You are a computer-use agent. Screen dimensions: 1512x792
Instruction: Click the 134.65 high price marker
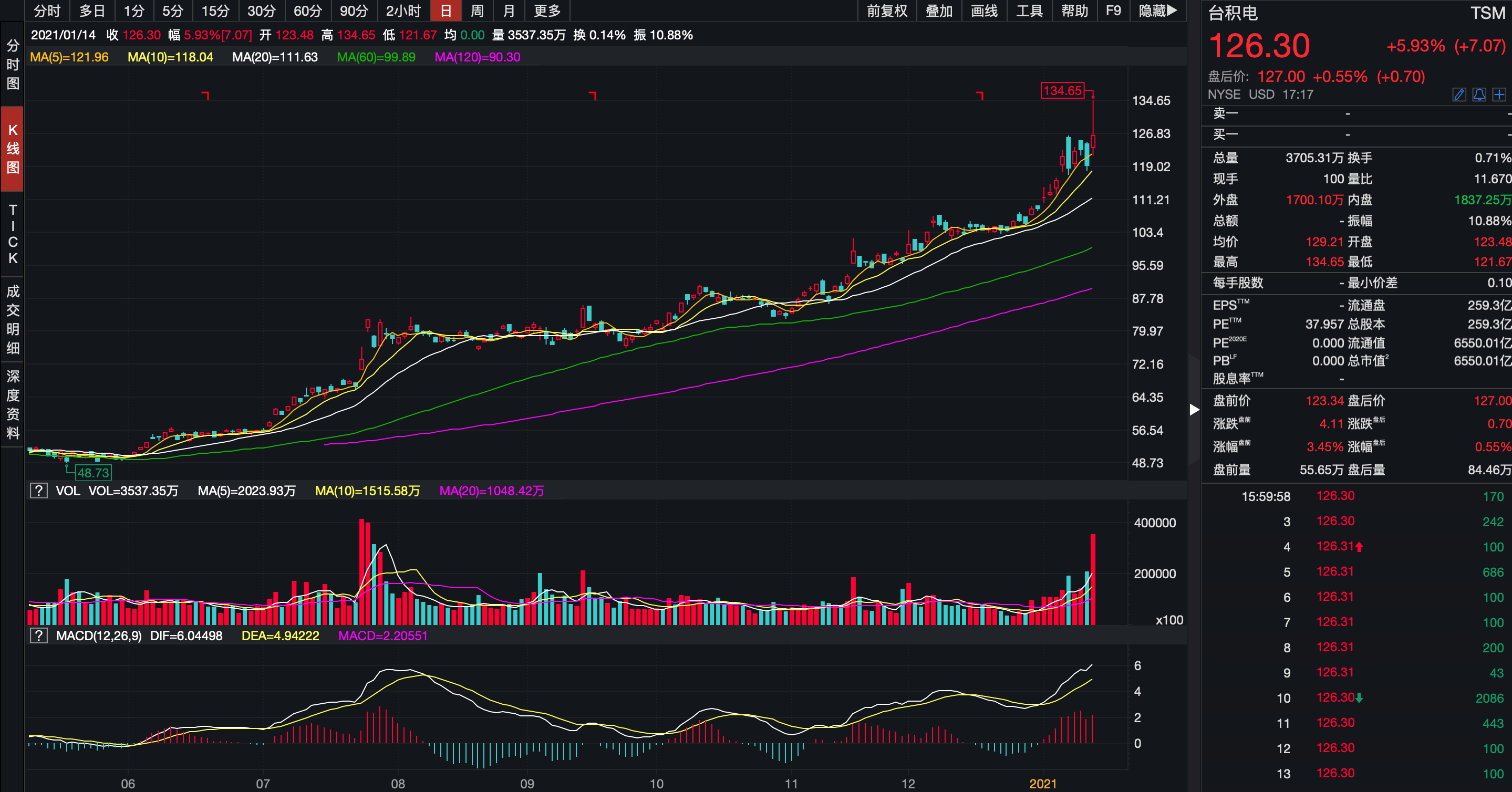tap(1062, 90)
